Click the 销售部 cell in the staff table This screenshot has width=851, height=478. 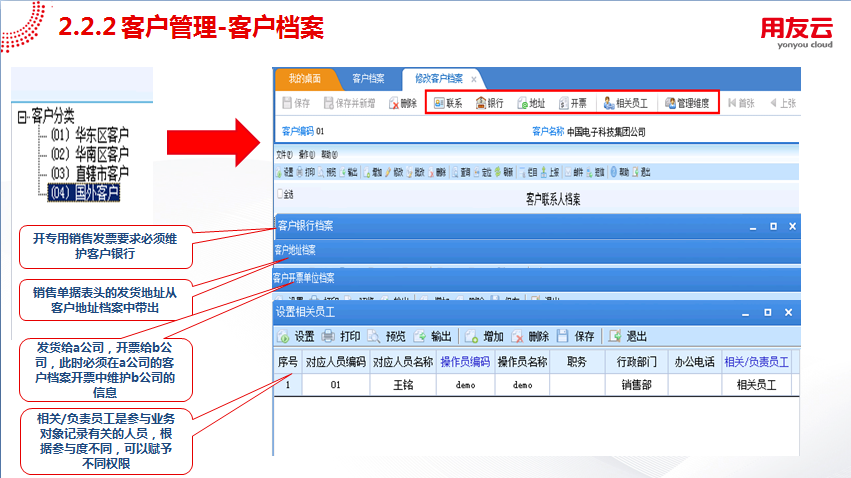(x=637, y=385)
